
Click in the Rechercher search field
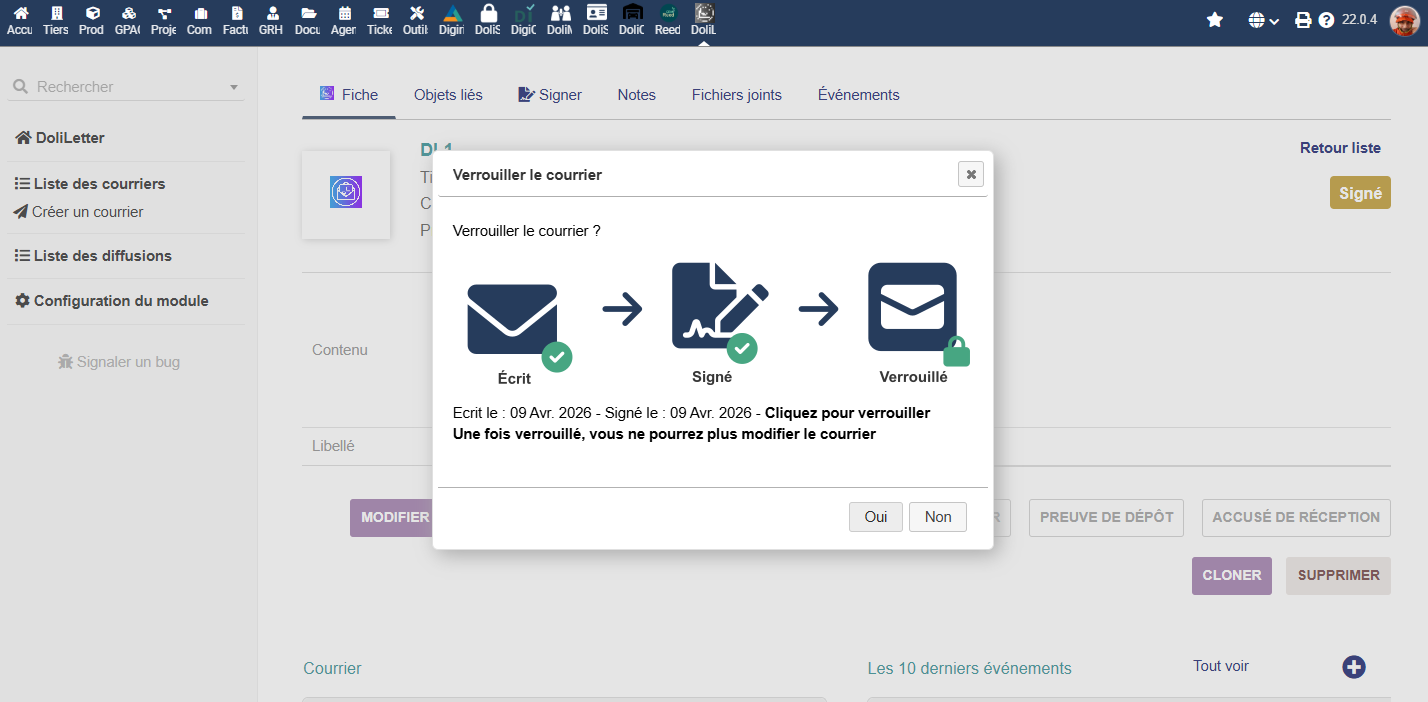(x=120, y=87)
